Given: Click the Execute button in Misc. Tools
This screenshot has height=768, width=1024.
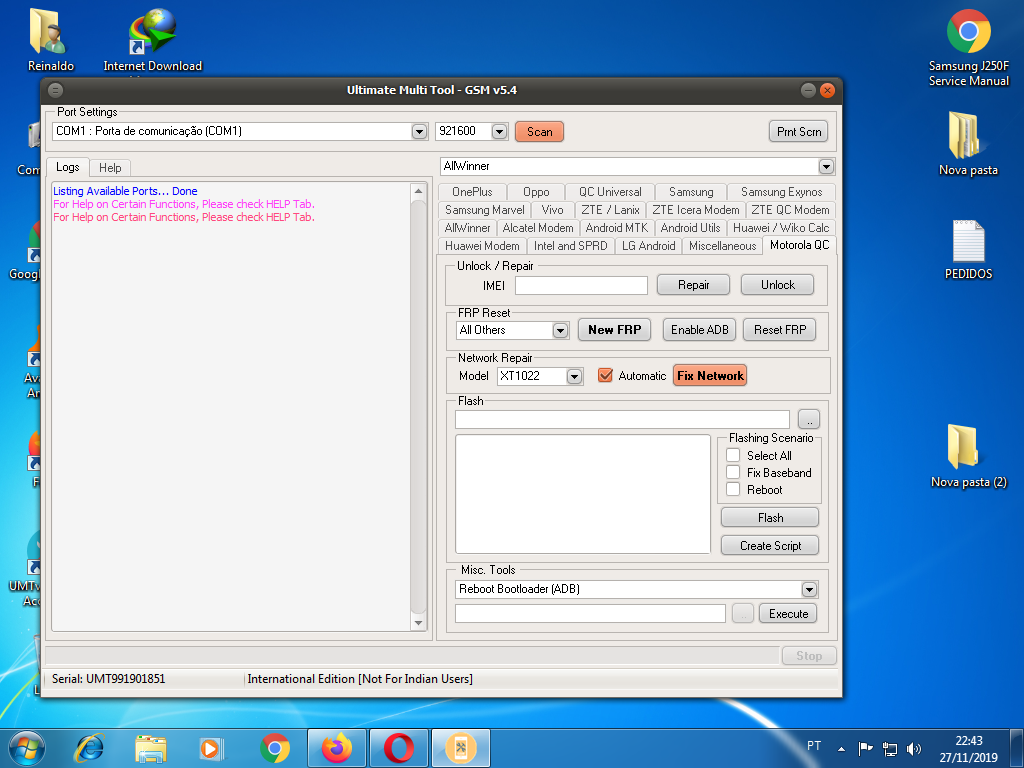Looking at the screenshot, I should coord(788,614).
